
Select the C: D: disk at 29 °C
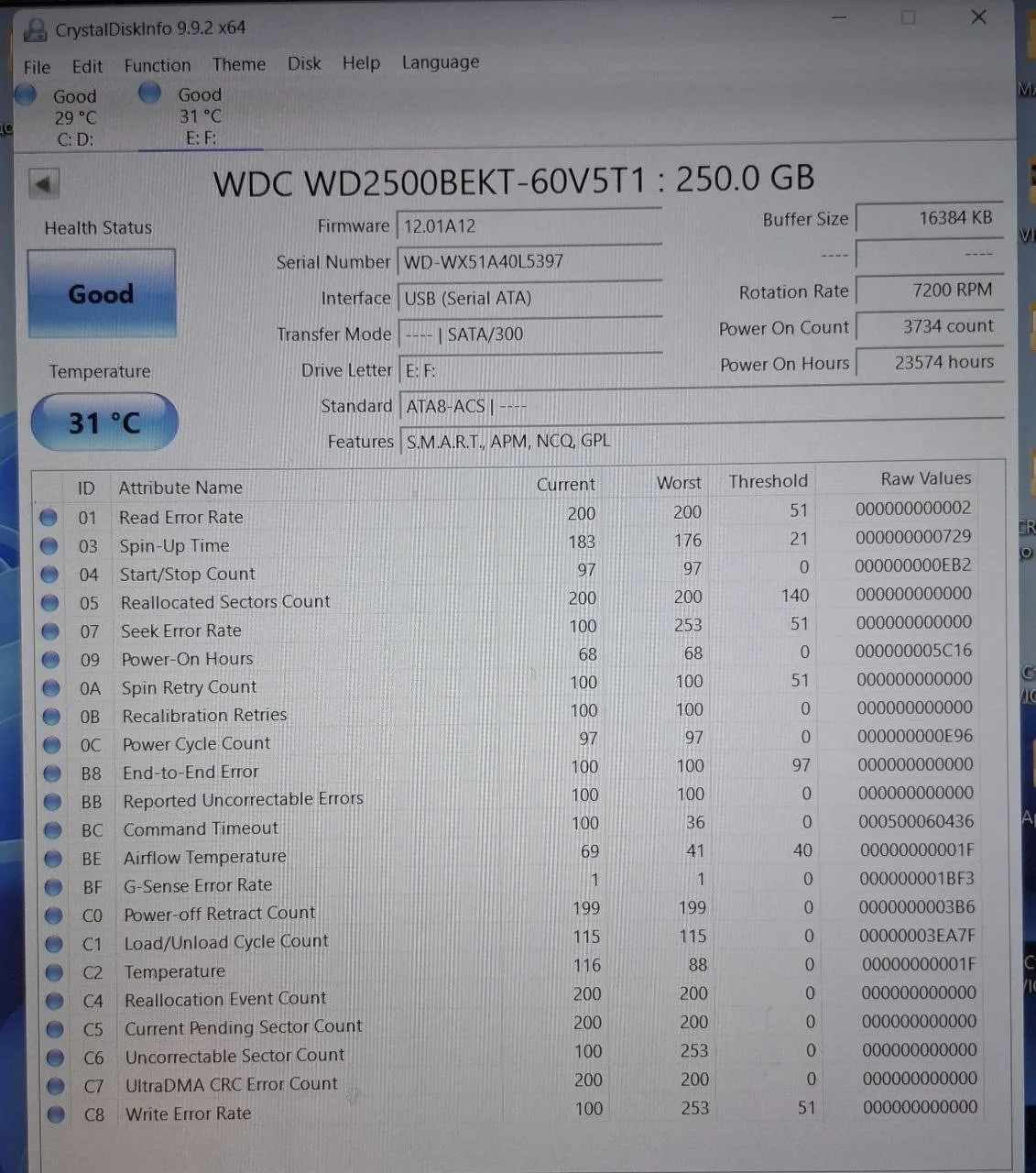[64, 116]
